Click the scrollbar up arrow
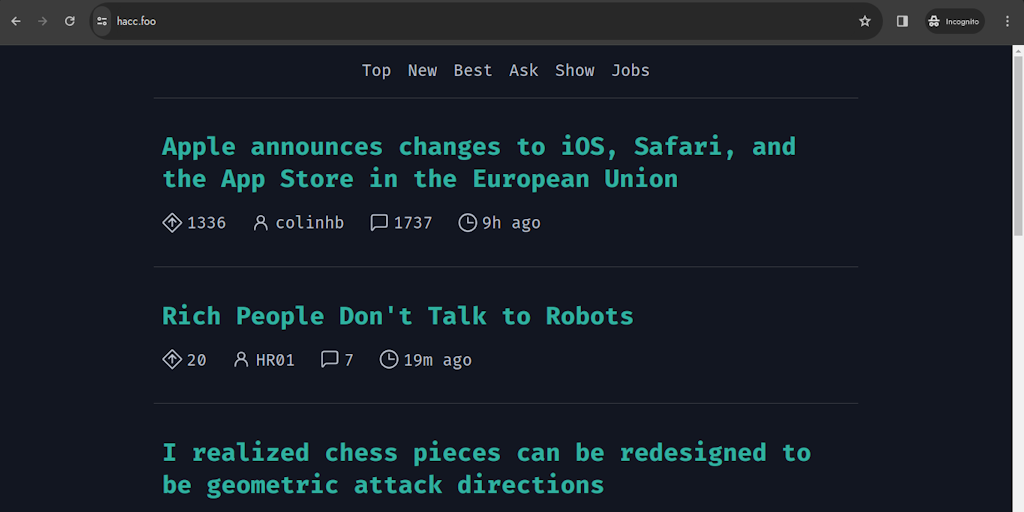The width and height of the screenshot is (1024, 512). (x=1018, y=50)
